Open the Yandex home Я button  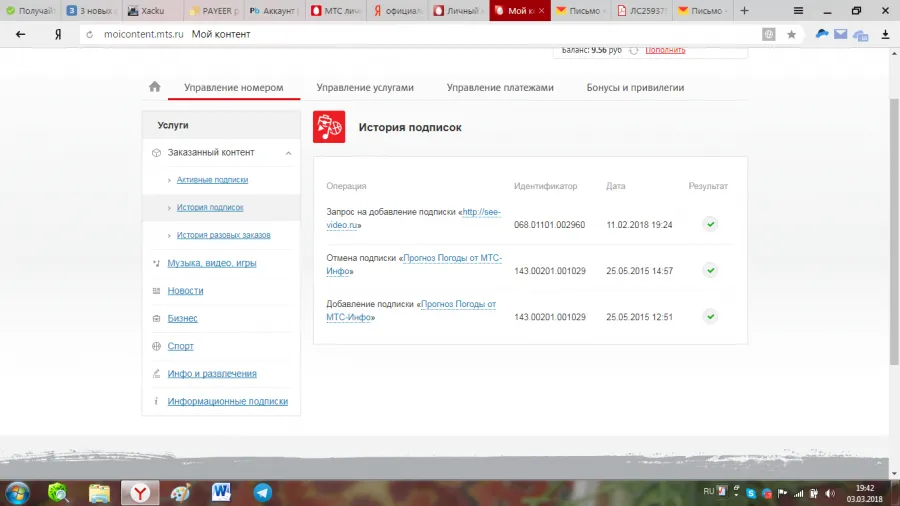tap(58, 34)
